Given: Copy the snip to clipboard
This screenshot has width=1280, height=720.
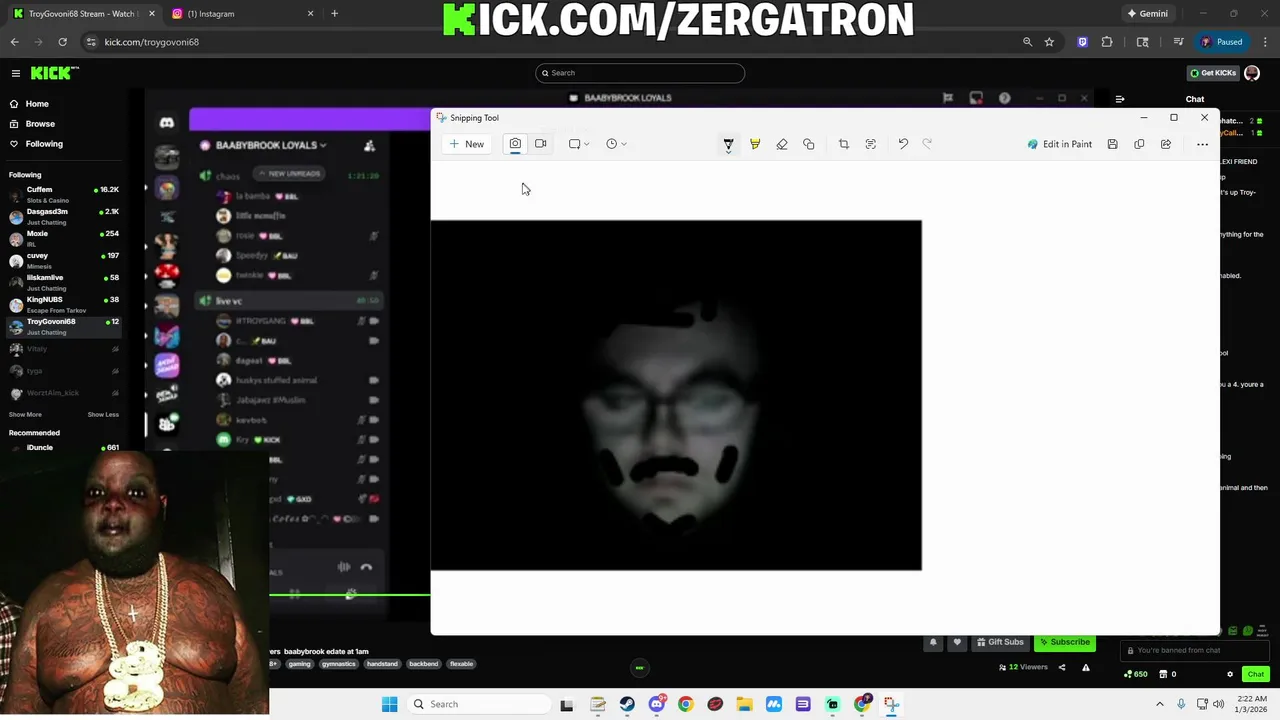Looking at the screenshot, I should 1139,144.
